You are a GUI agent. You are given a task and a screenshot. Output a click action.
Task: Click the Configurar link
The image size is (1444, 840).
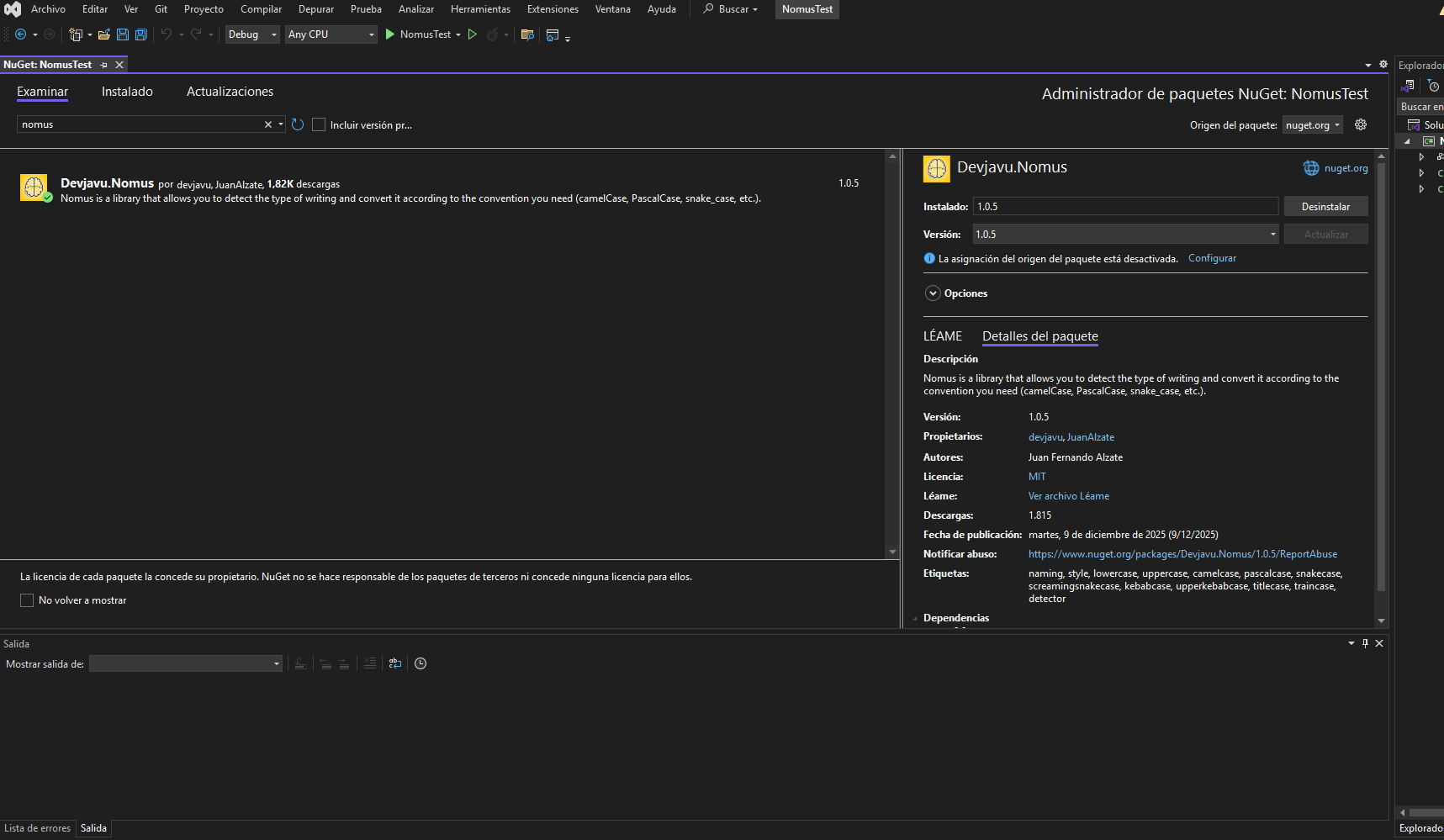[x=1212, y=258]
